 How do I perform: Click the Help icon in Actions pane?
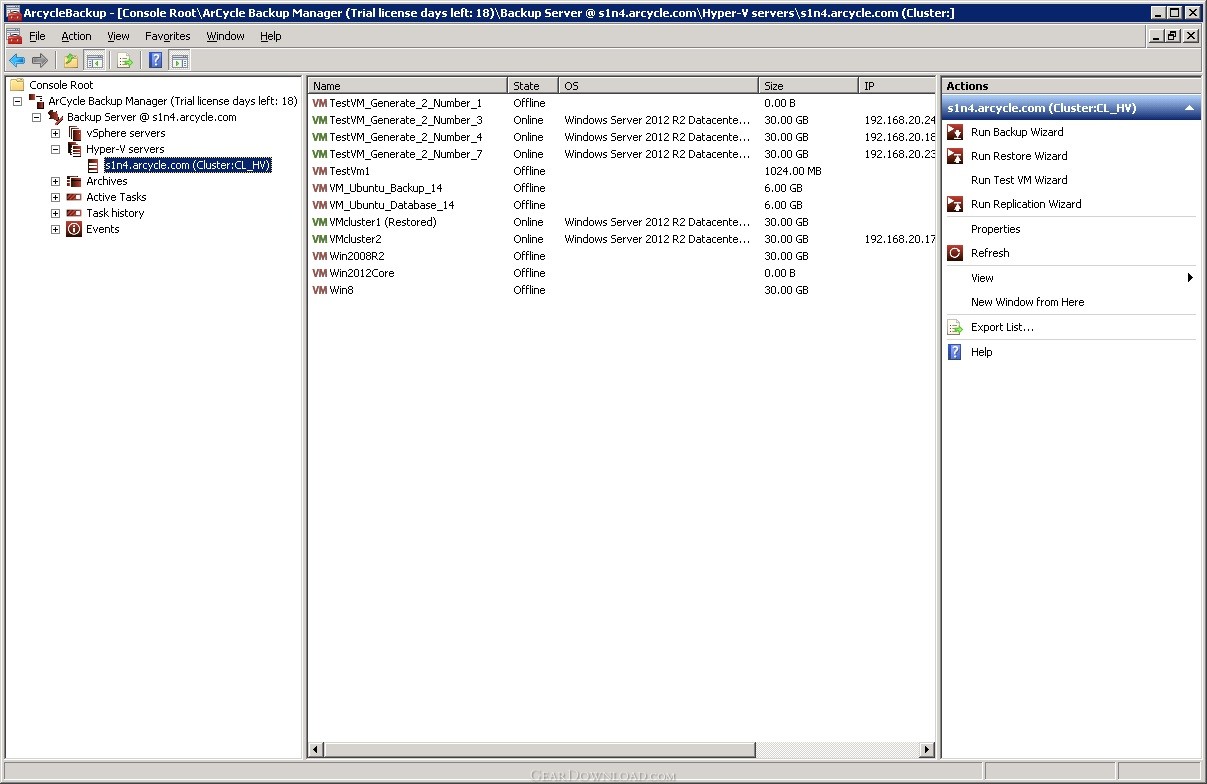pyautogui.click(x=954, y=352)
